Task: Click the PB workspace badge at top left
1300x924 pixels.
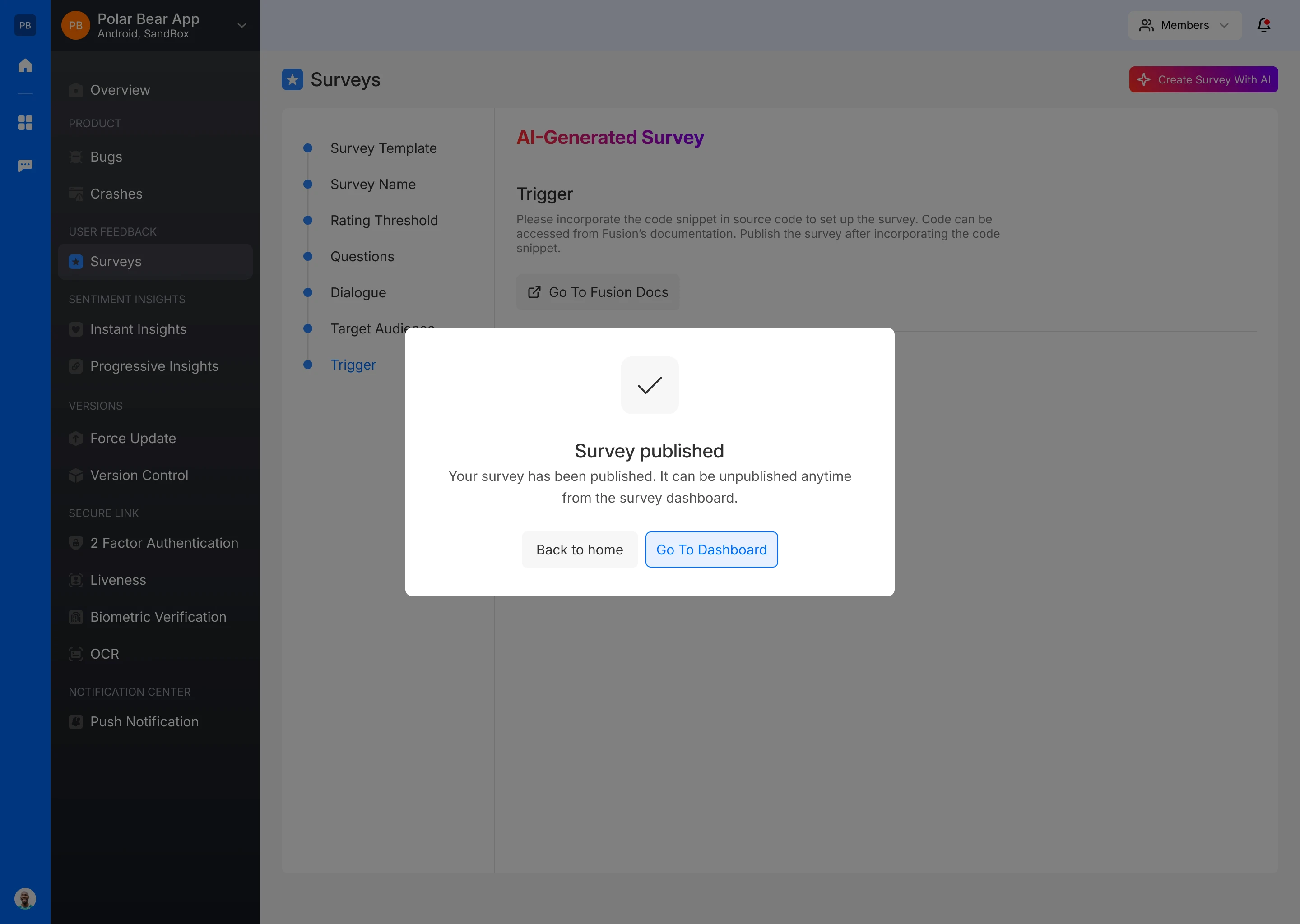Action: tap(25, 25)
